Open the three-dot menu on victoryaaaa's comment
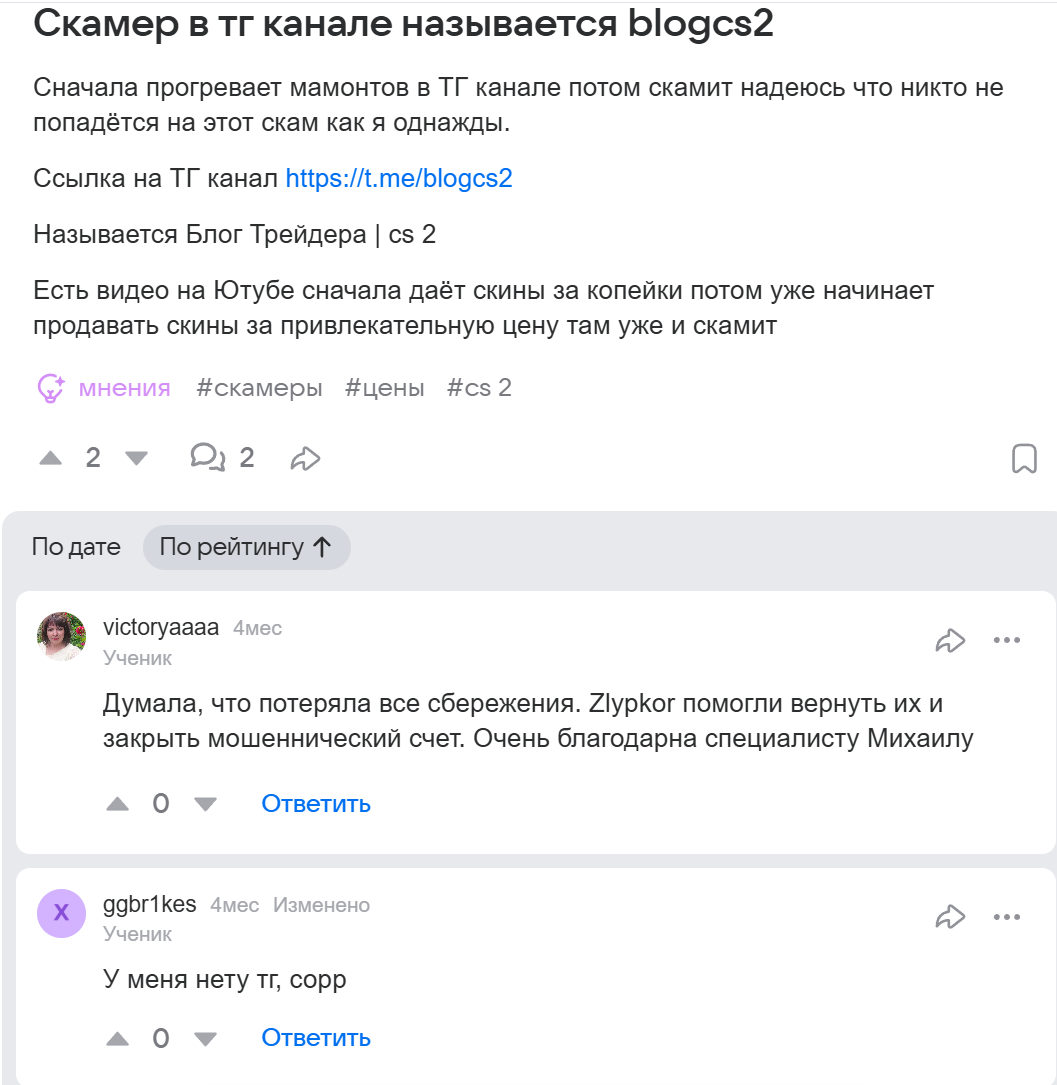 (x=1006, y=640)
